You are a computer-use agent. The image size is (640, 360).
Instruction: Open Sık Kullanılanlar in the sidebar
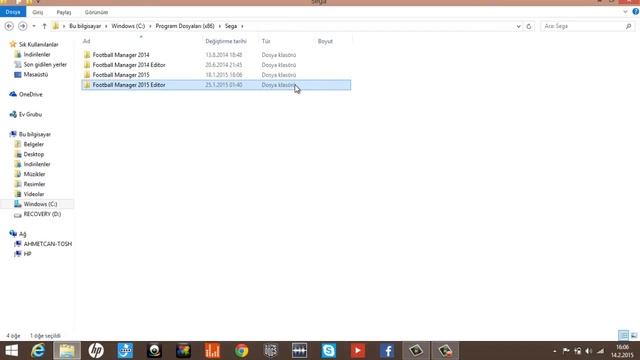click(x=38, y=44)
